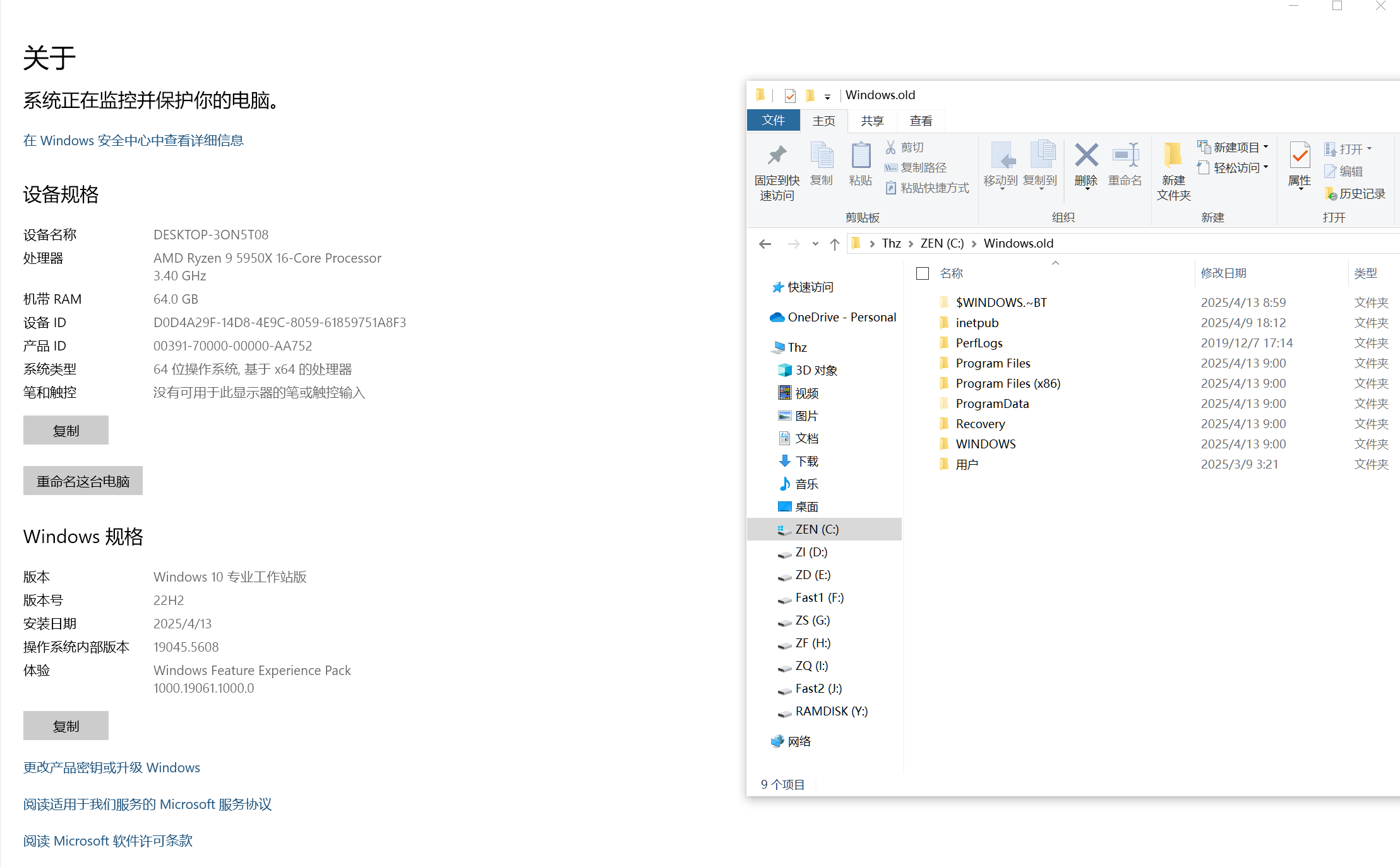Open Customize Quick Access Toolbar dropdown
The image size is (1400, 867).
(x=827, y=96)
